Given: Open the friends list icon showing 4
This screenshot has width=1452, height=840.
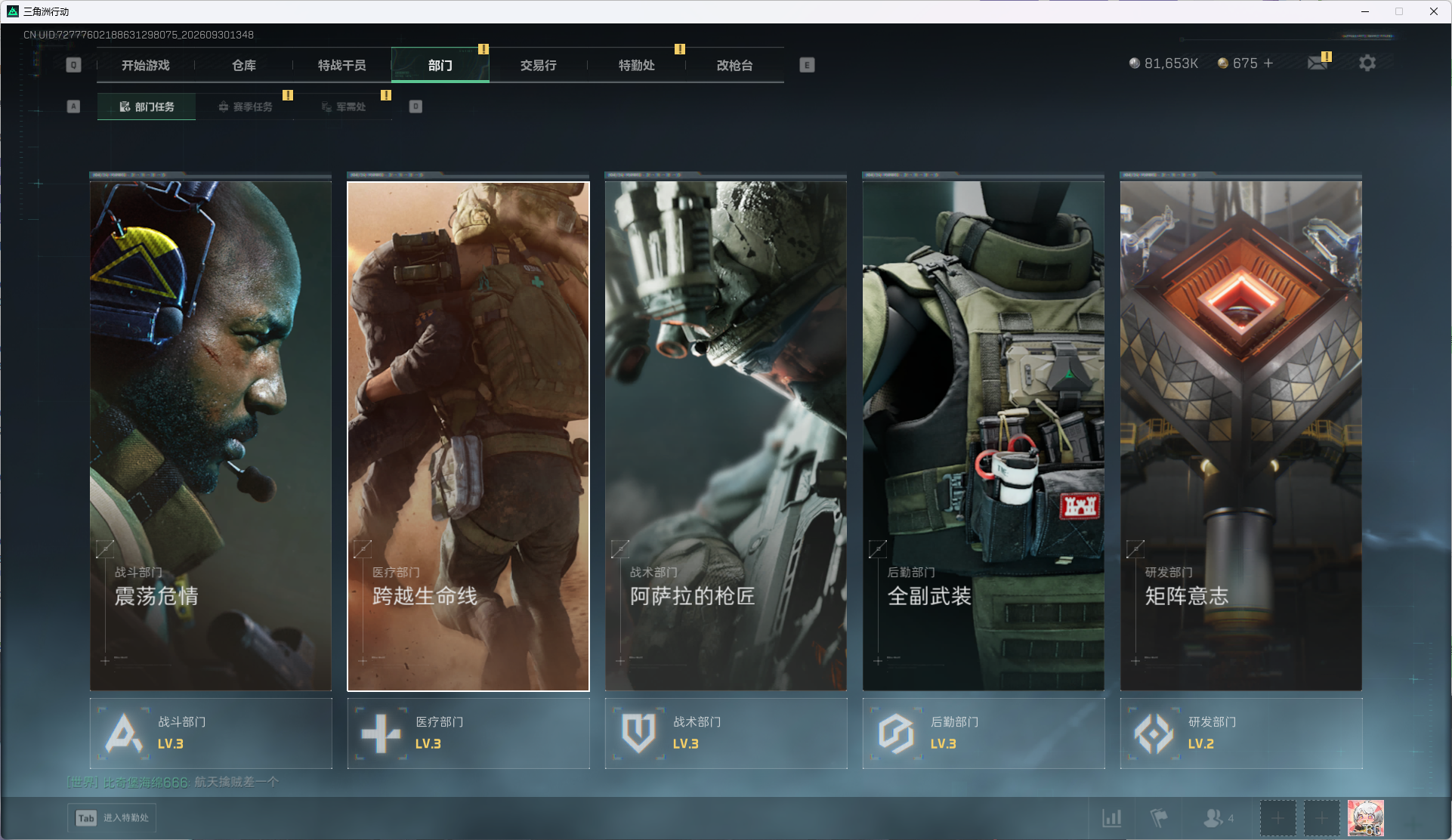Looking at the screenshot, I should pyautogui.click(x=1218, y=818).
